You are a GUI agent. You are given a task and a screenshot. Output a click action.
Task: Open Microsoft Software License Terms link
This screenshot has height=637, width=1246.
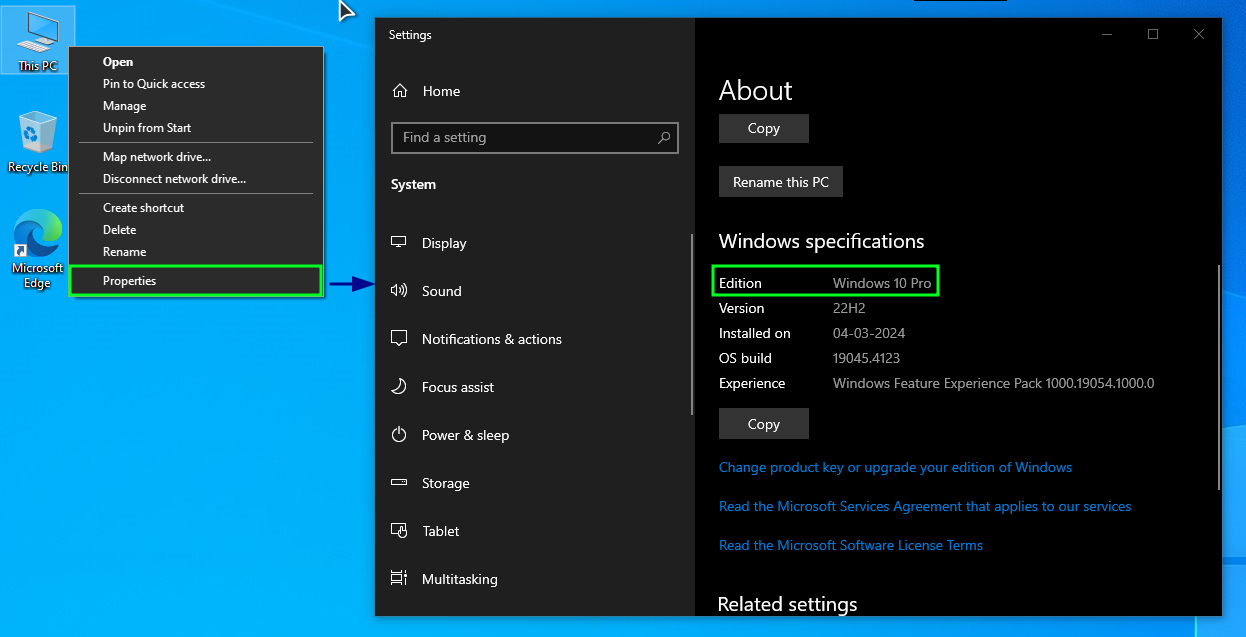point(851,545)
